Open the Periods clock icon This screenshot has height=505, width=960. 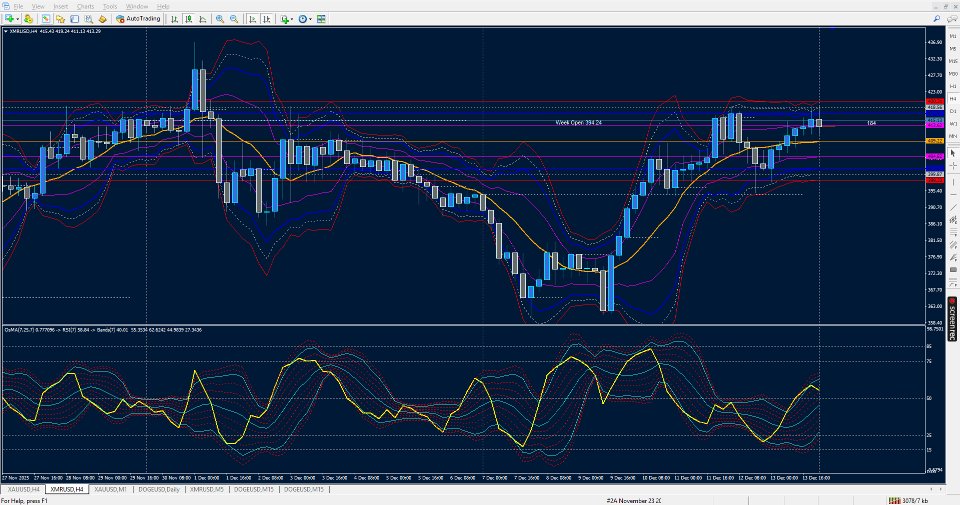(302, 19)
